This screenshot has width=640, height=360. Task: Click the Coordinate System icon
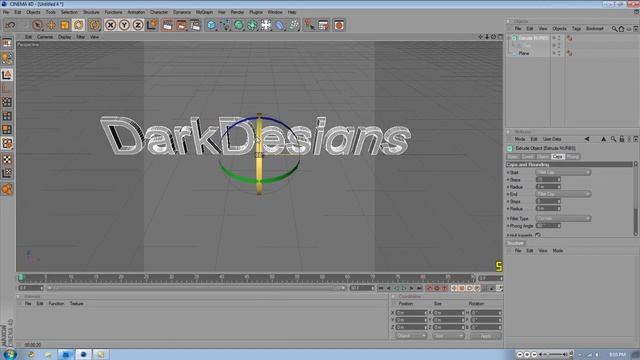pyautogui.click(x=152, y=25)
